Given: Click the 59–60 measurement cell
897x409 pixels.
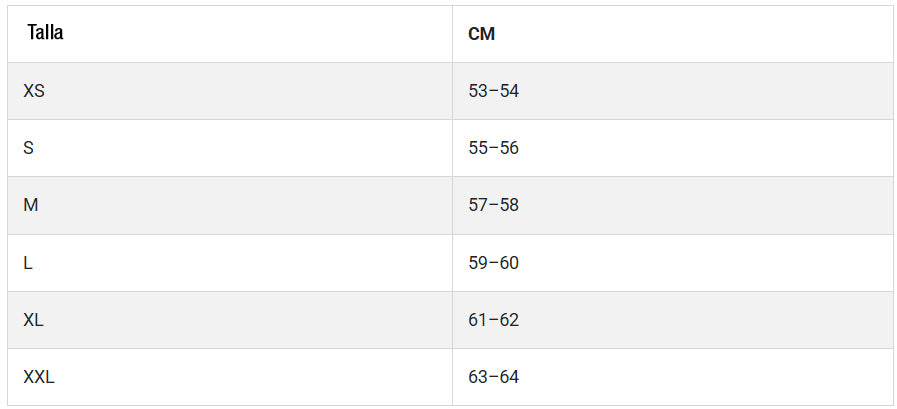Looking at the screenshot, I should coord(494,263).
